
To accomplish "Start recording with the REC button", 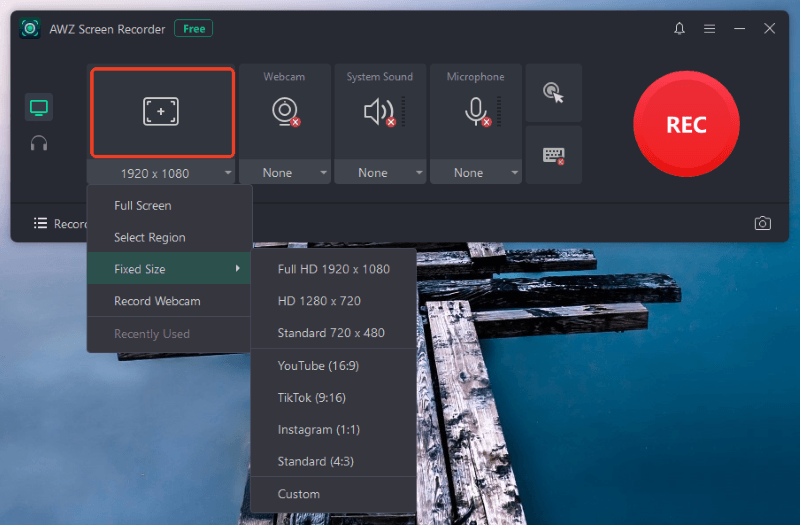I will coord(686,124).
